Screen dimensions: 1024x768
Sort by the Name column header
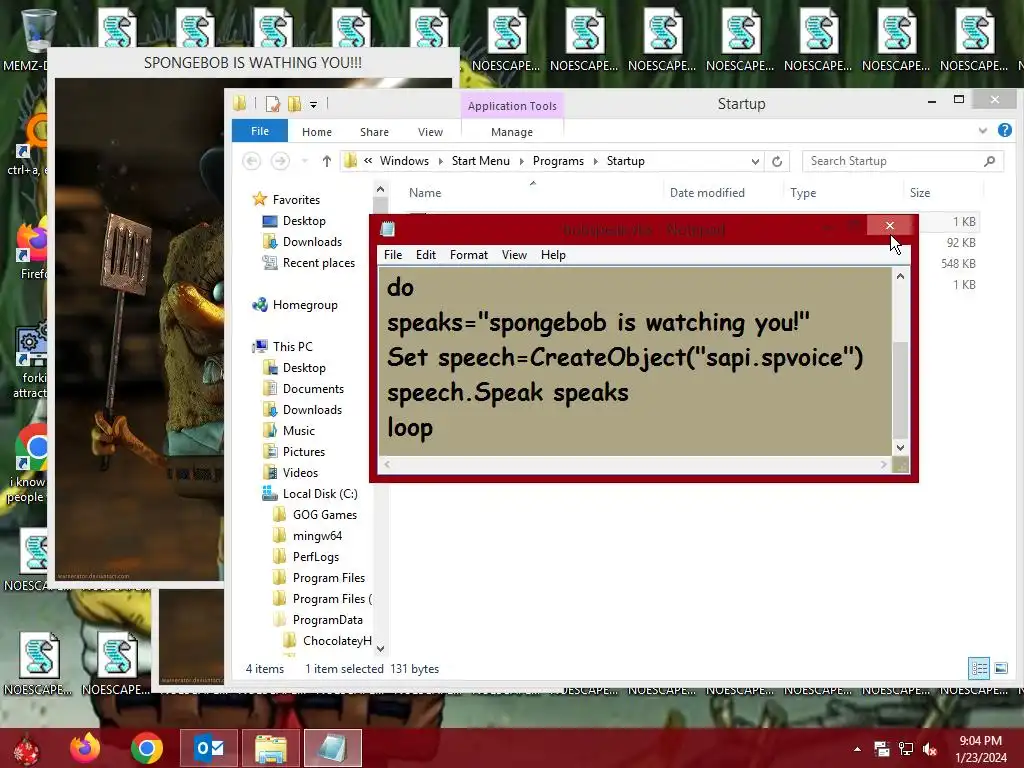[x=425, y=193]
